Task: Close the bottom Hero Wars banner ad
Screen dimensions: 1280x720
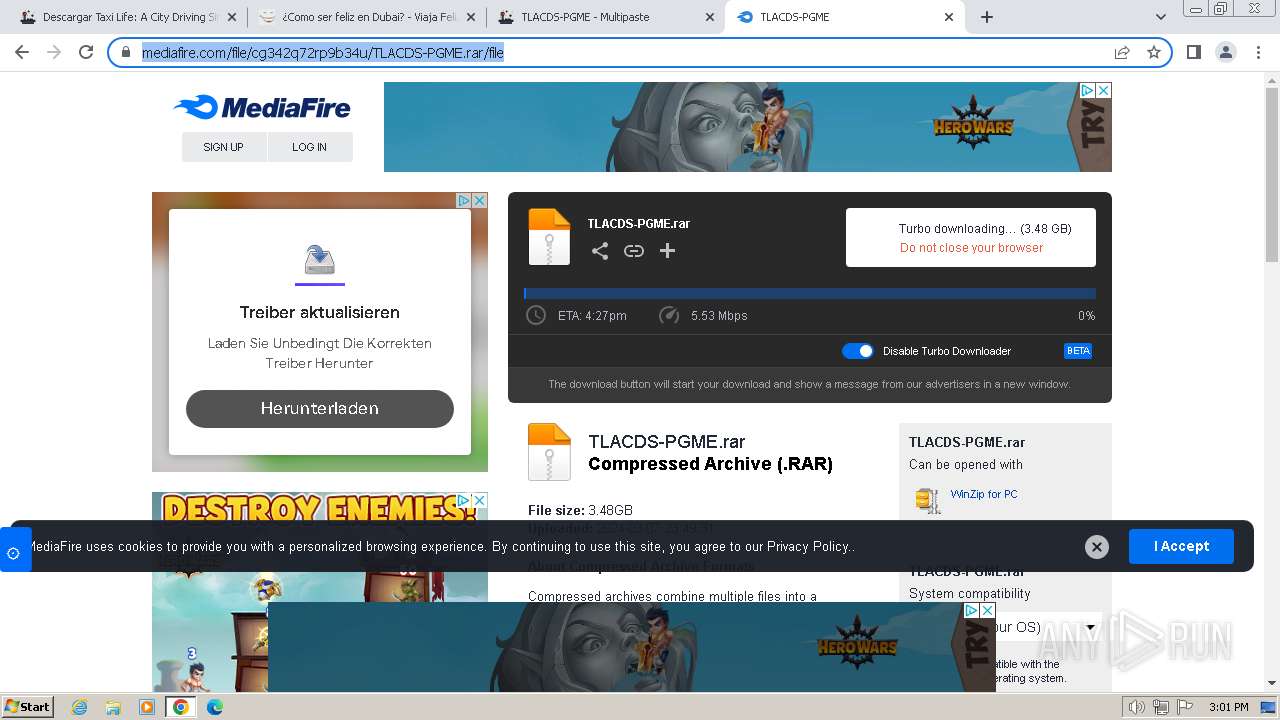Action: tap(987, 610)
